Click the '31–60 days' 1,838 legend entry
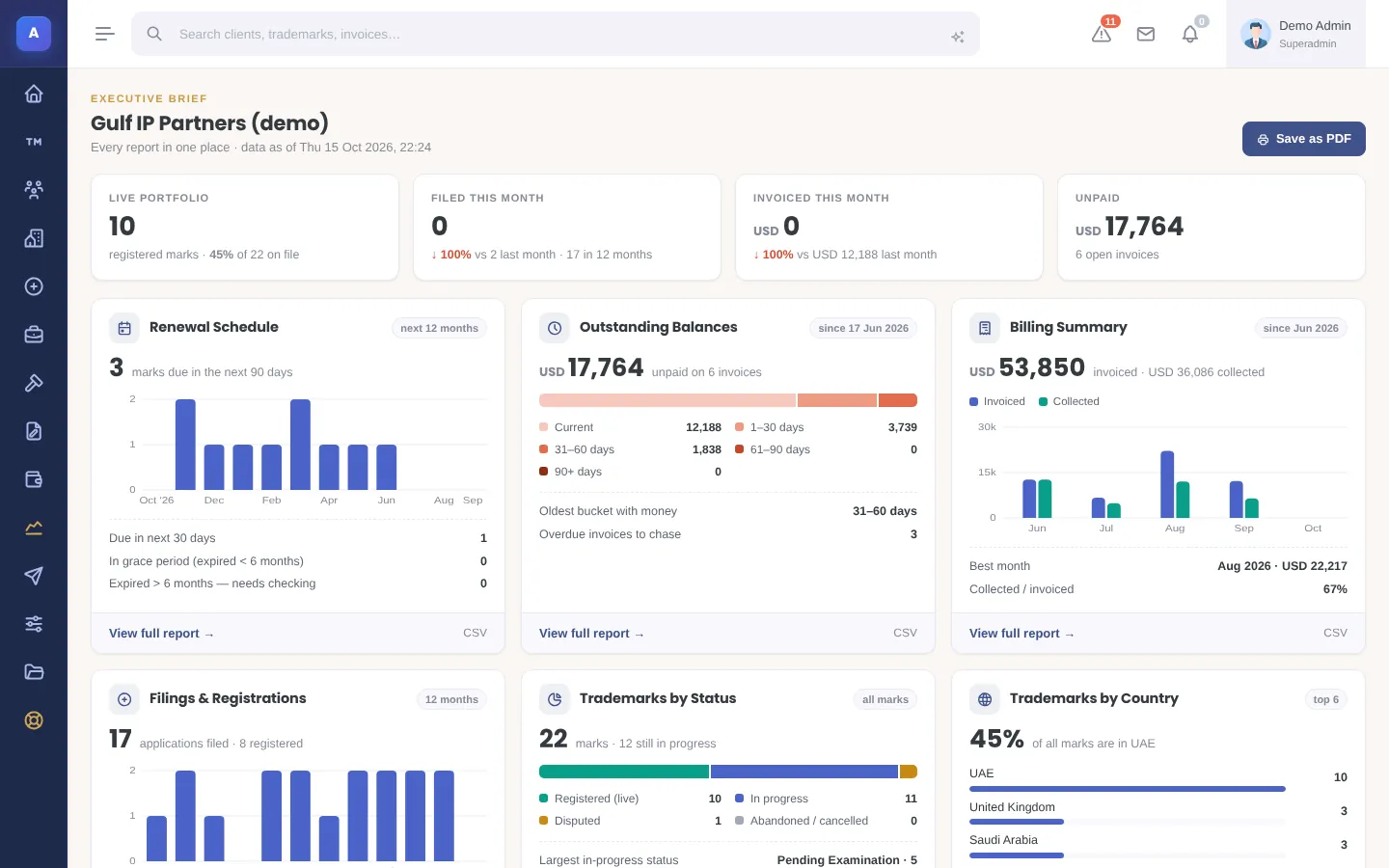Screen dimensions: 1389x868 click(x=630, y=449)
